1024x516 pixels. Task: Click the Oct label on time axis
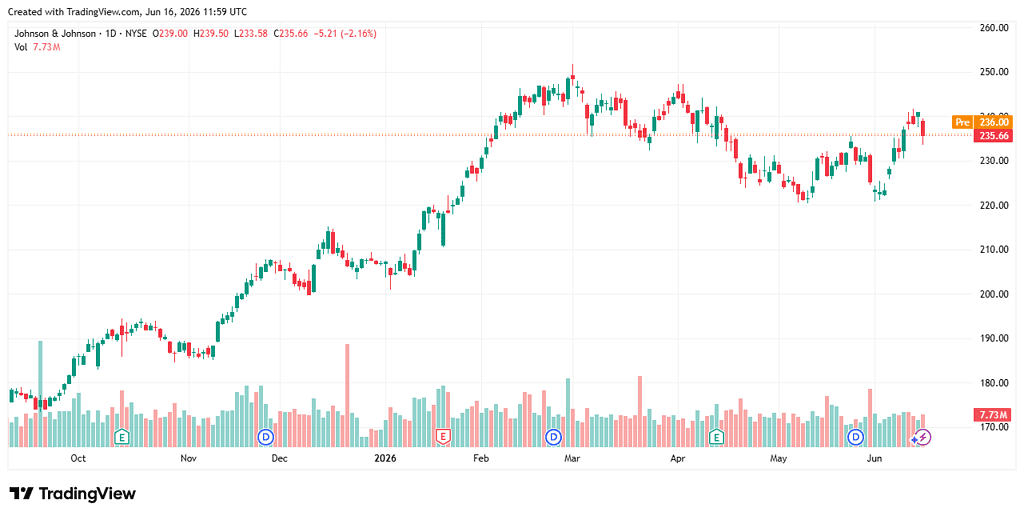pyautogui.click(x=78, y=459)
